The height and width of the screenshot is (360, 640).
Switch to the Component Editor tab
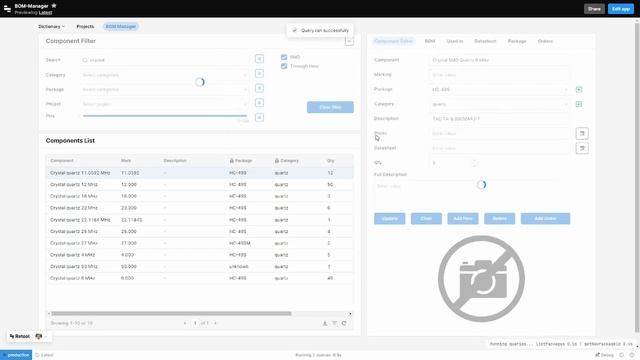(x=393, y=41)
